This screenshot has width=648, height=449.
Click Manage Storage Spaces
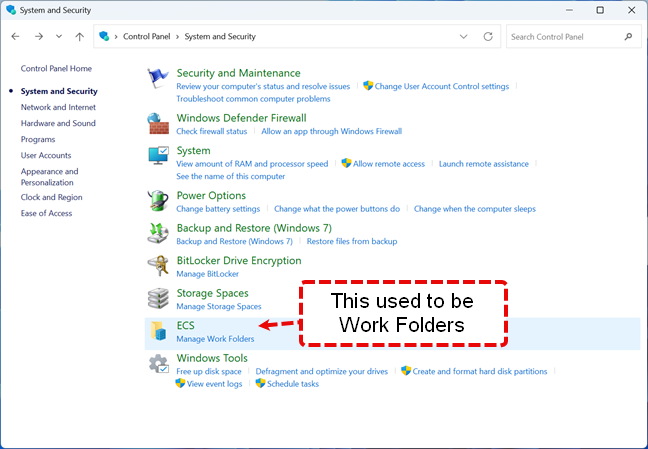point(219,306)
